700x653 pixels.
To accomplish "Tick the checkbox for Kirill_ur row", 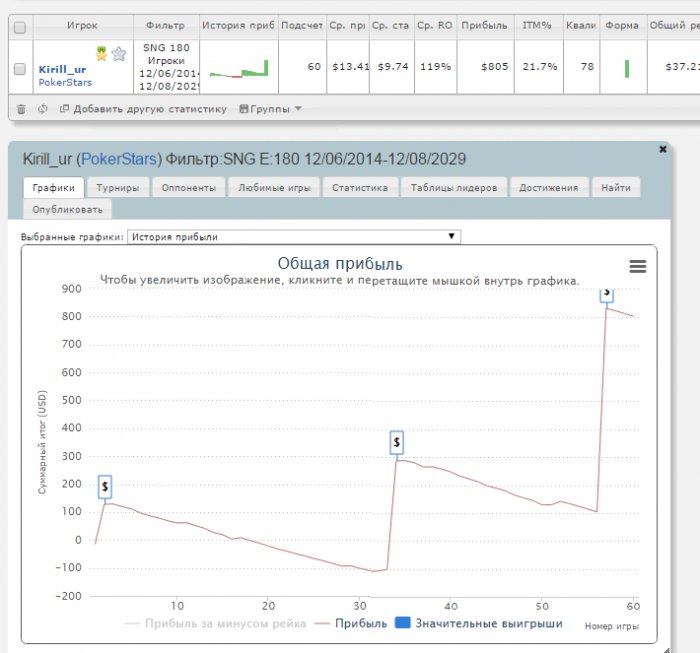I will 20,68.
